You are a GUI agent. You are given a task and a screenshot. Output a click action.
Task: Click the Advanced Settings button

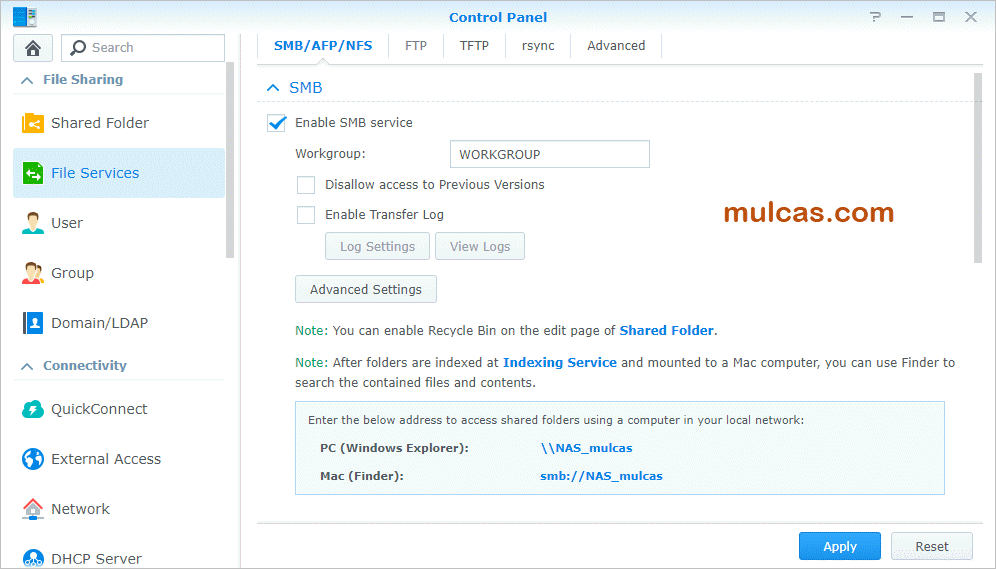point(366,289)
